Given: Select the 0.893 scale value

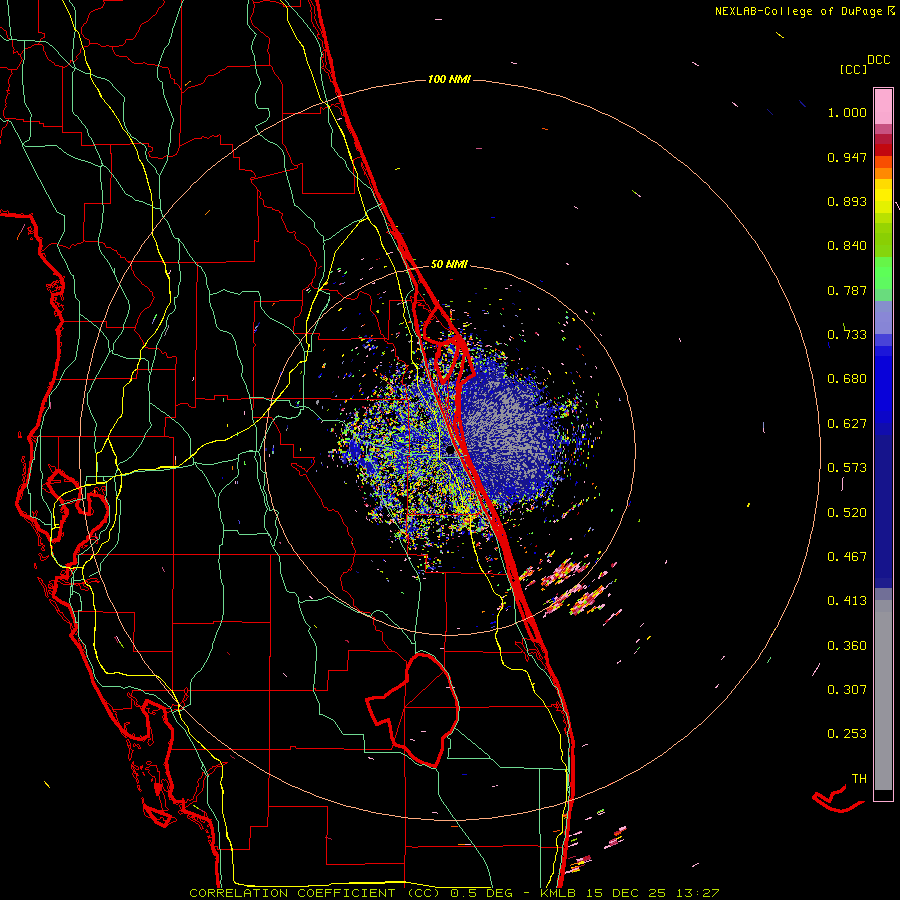Looking at the screenshot, I should click(x=847, y=201).
